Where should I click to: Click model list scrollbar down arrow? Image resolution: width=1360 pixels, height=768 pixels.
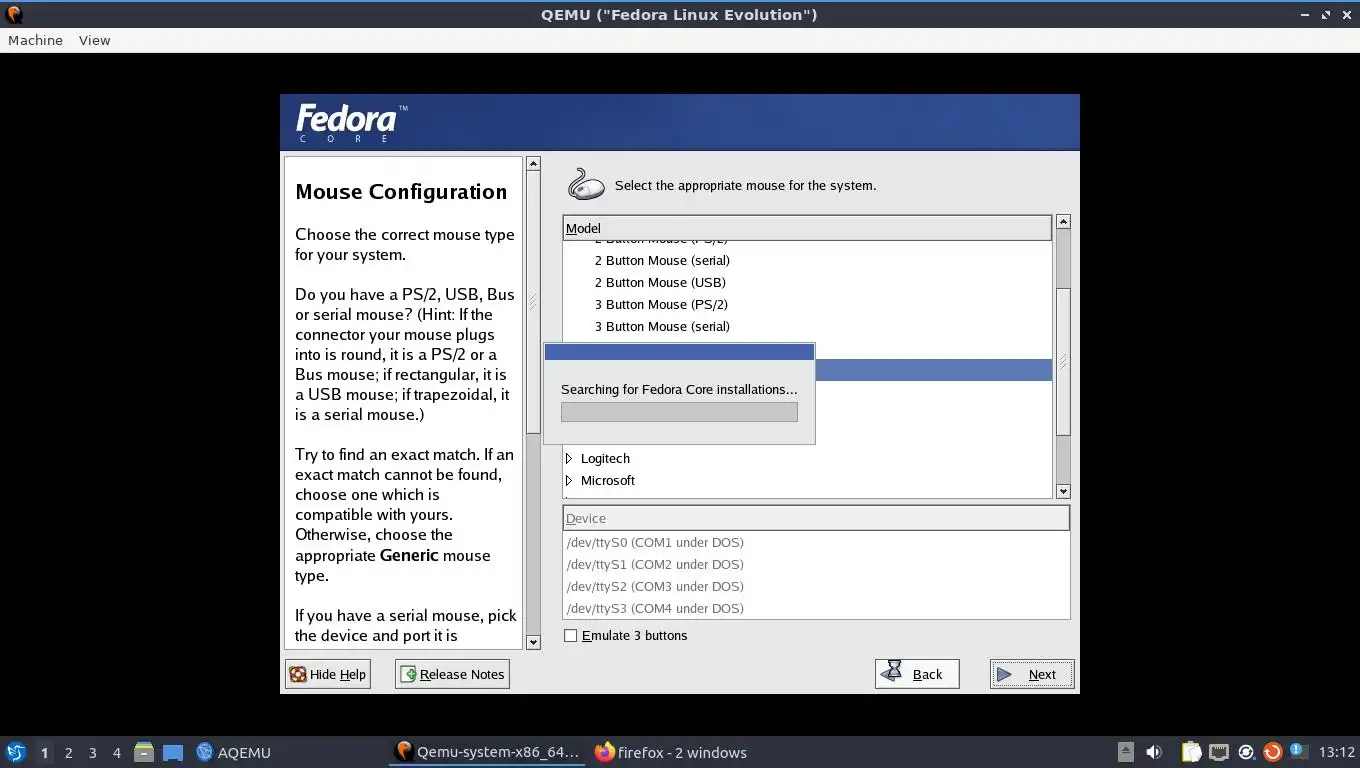click(x=1063, y=491)
